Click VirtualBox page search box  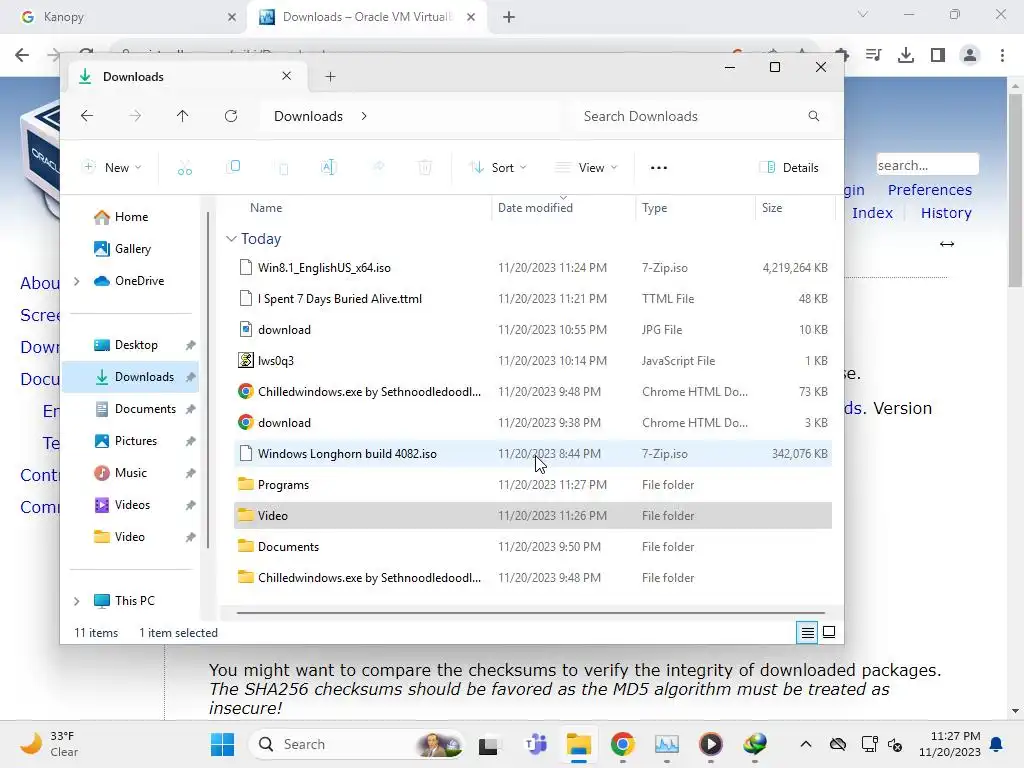click(x=927, y=165)
